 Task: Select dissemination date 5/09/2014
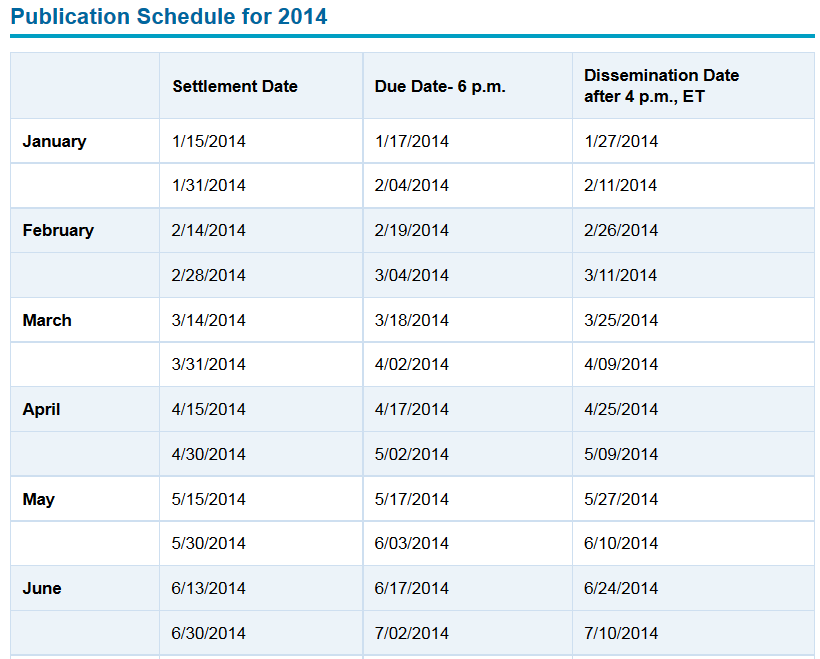621,454
